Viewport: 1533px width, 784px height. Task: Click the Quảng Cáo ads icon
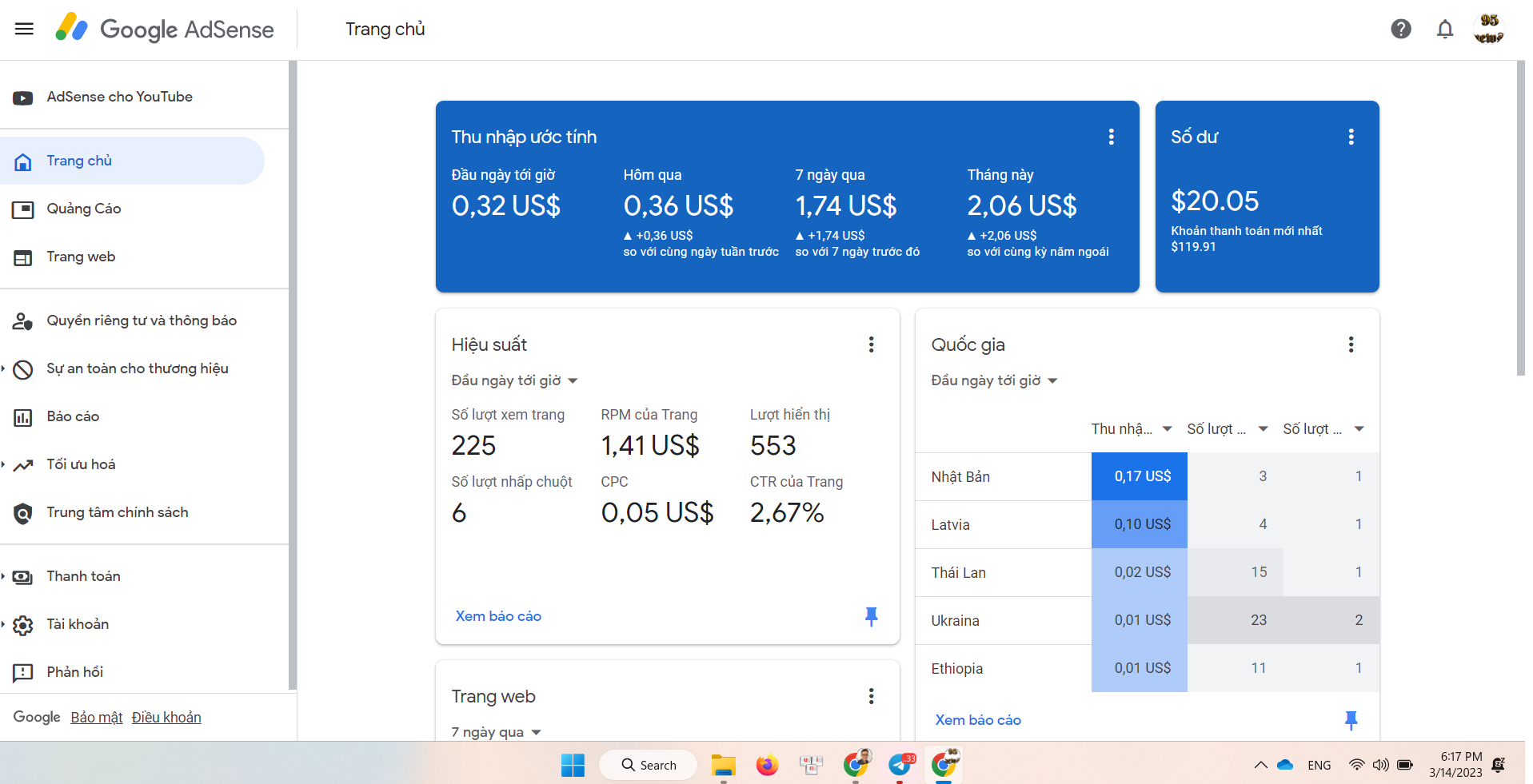(22, 209)
